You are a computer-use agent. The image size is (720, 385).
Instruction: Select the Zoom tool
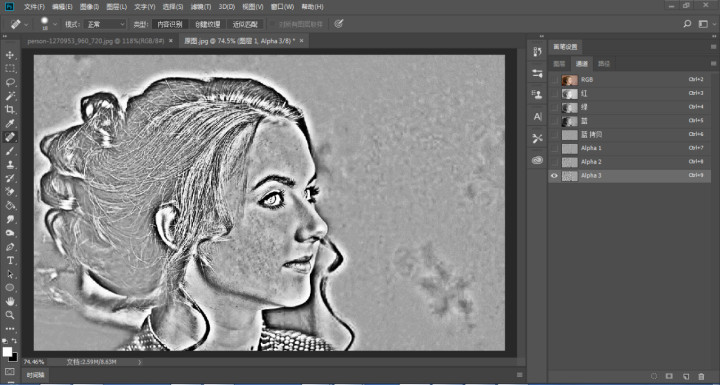[x=10, y=315]
